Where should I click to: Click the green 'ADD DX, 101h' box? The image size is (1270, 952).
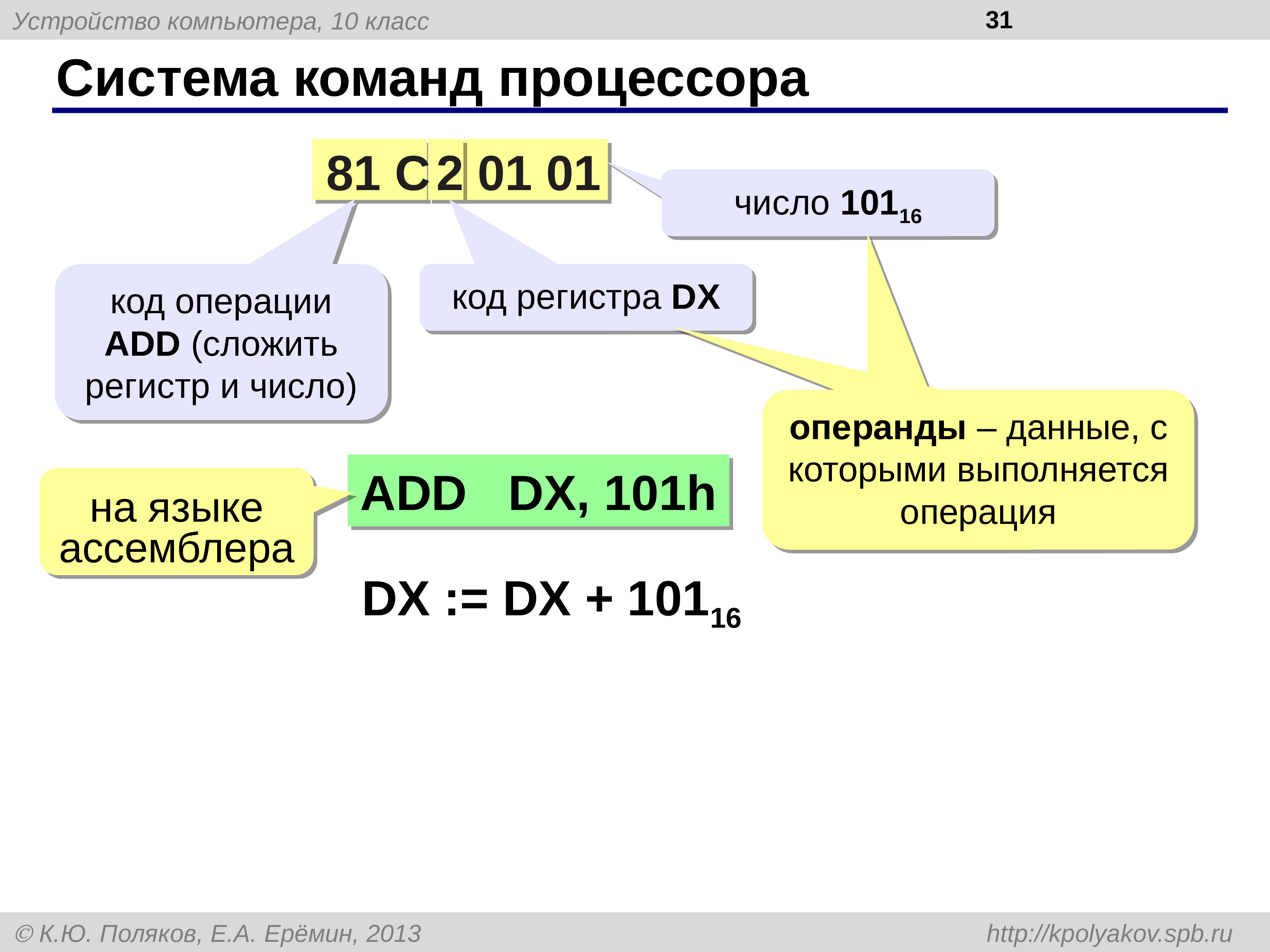tap(538, 491)
